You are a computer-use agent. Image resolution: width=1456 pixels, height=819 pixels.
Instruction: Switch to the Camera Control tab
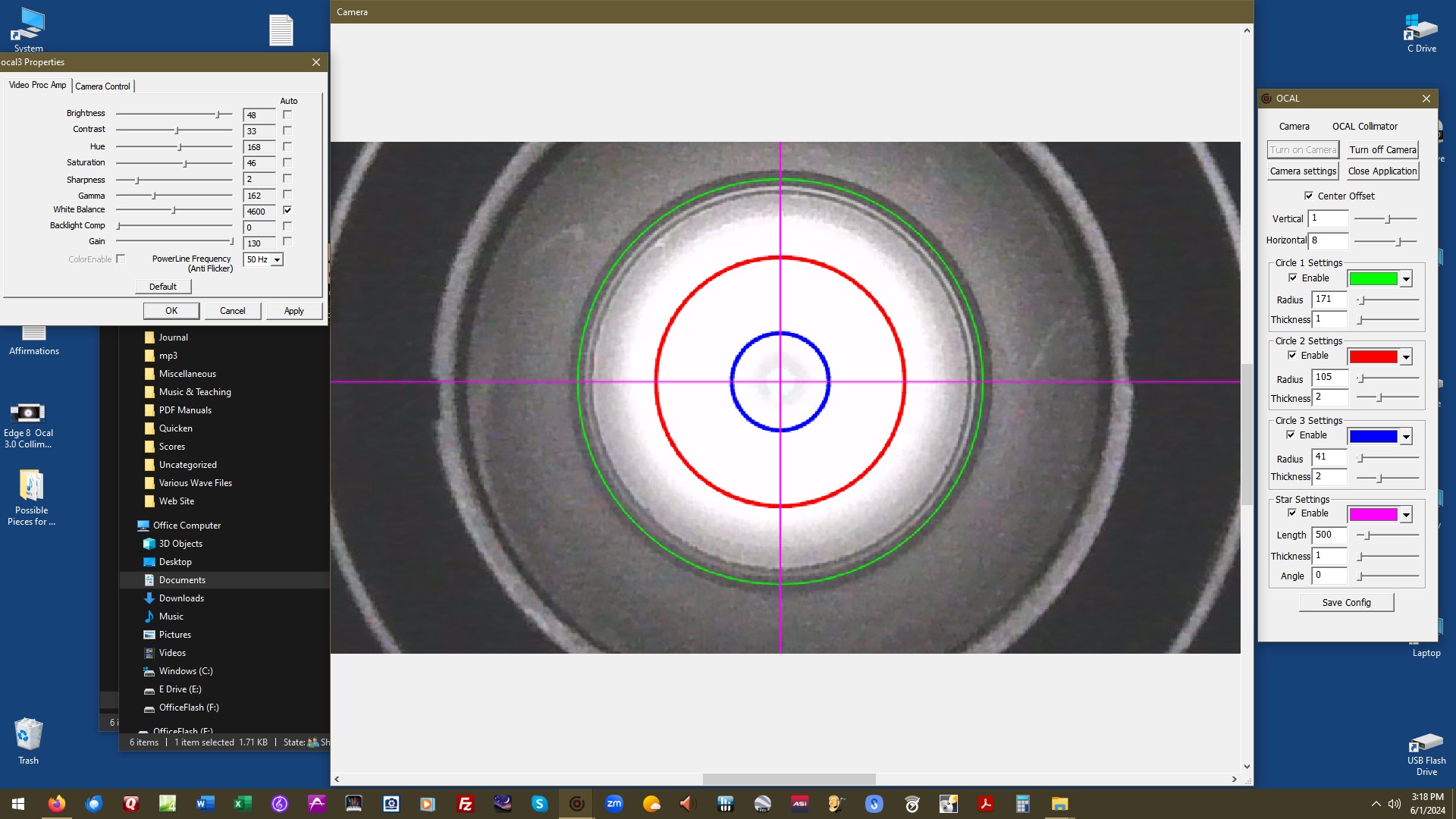(x=102, y=86)
